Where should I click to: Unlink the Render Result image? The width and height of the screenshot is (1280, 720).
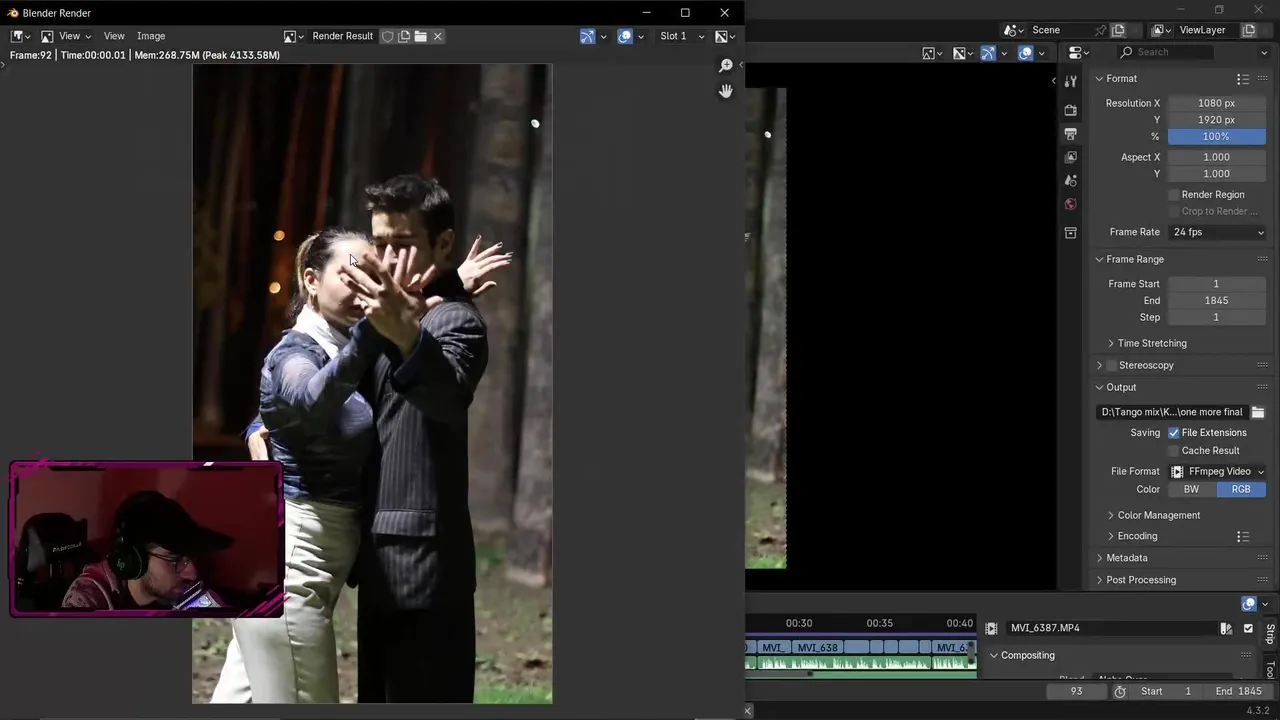coord(437,36)
